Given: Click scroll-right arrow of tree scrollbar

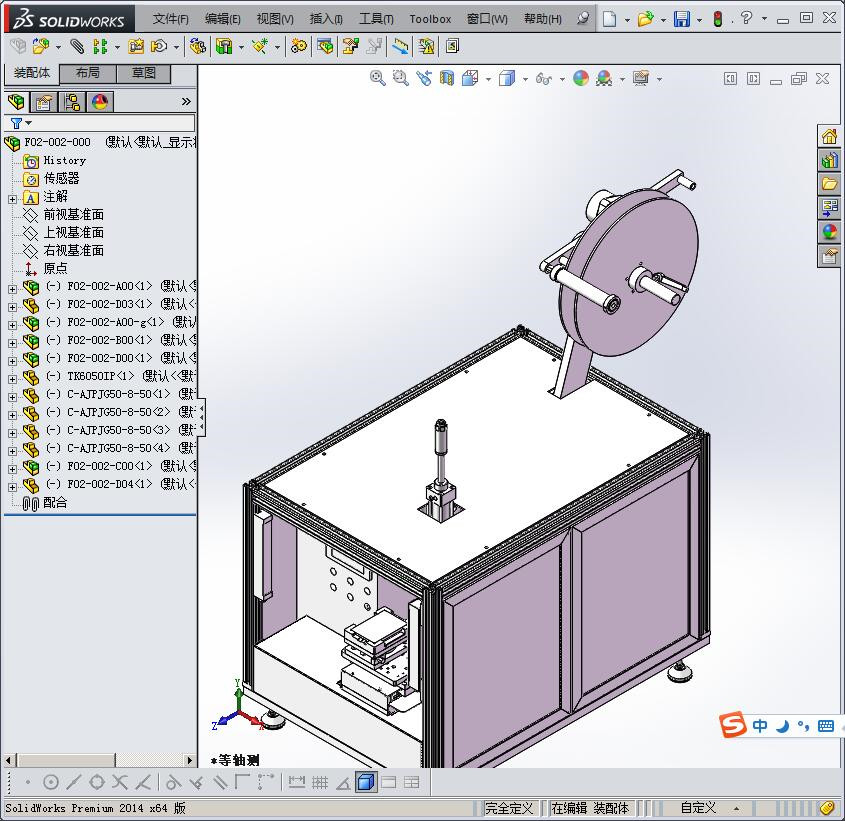Looking at the screenshot, I should point(189,761).
